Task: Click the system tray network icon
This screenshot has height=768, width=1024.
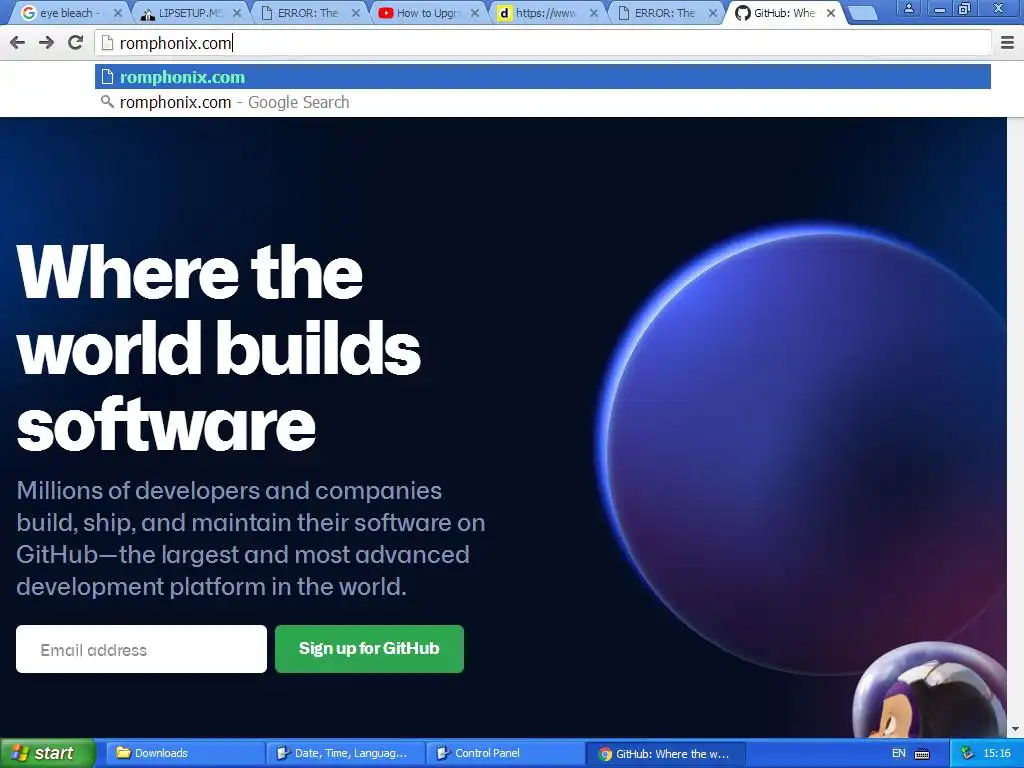Action: 967,754
